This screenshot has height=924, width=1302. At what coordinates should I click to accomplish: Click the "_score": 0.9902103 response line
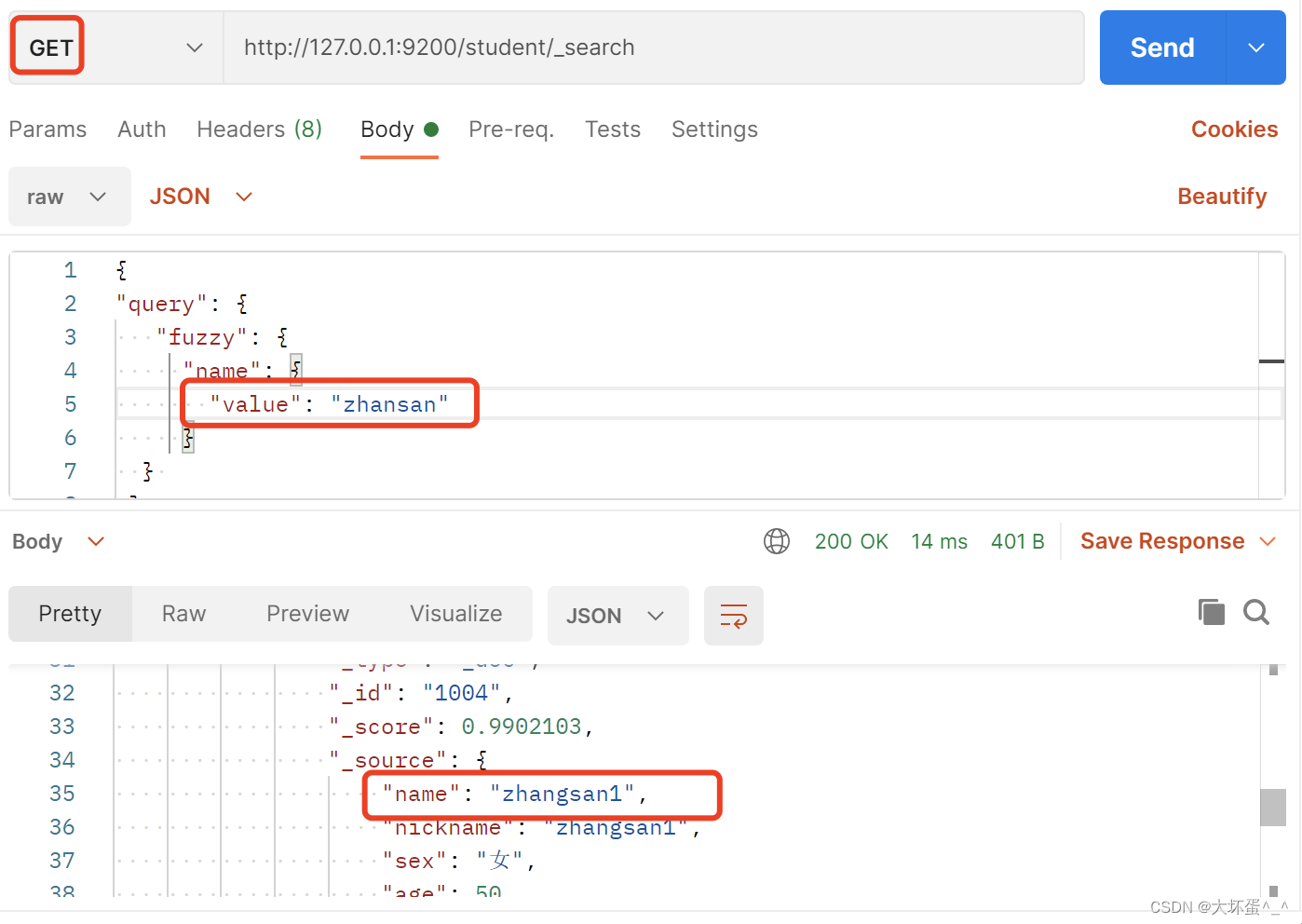tap(462, 727)
